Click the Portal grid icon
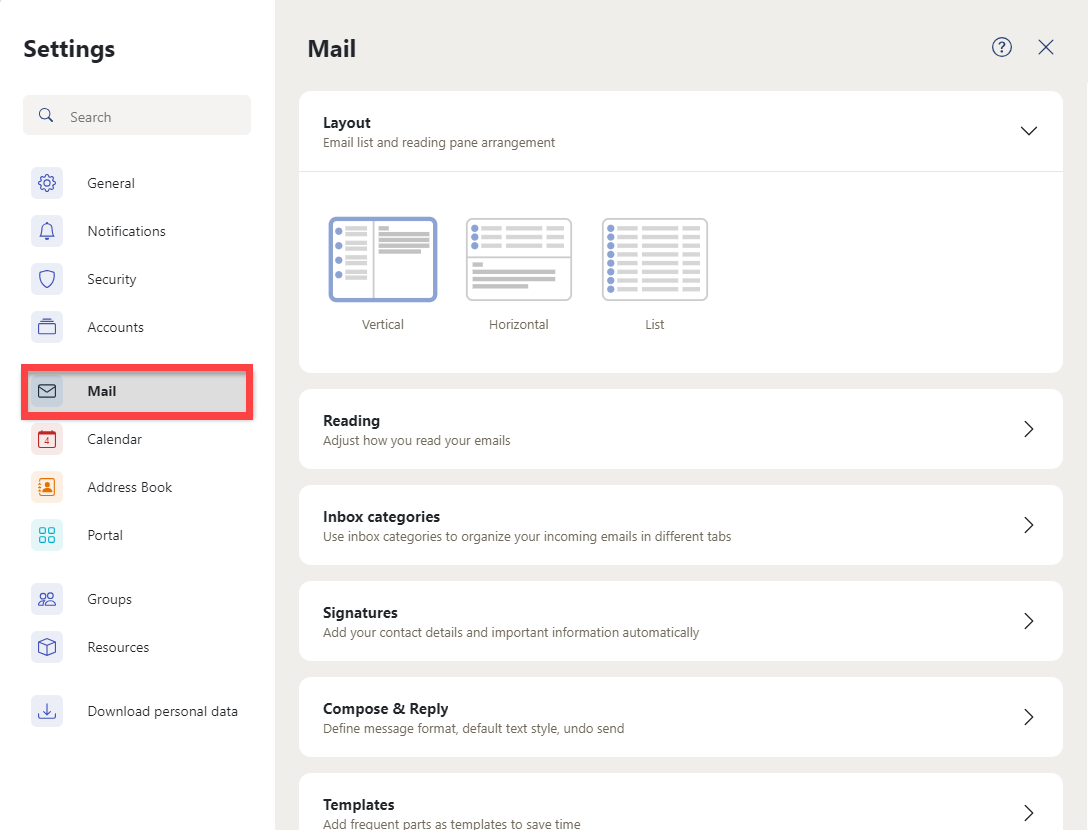The width and height of the screenshot is (1088, 830). point(46,535)
